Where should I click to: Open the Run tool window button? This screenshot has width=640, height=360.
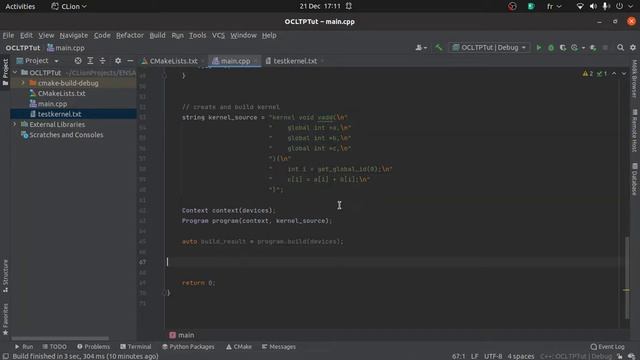[24, 347]
